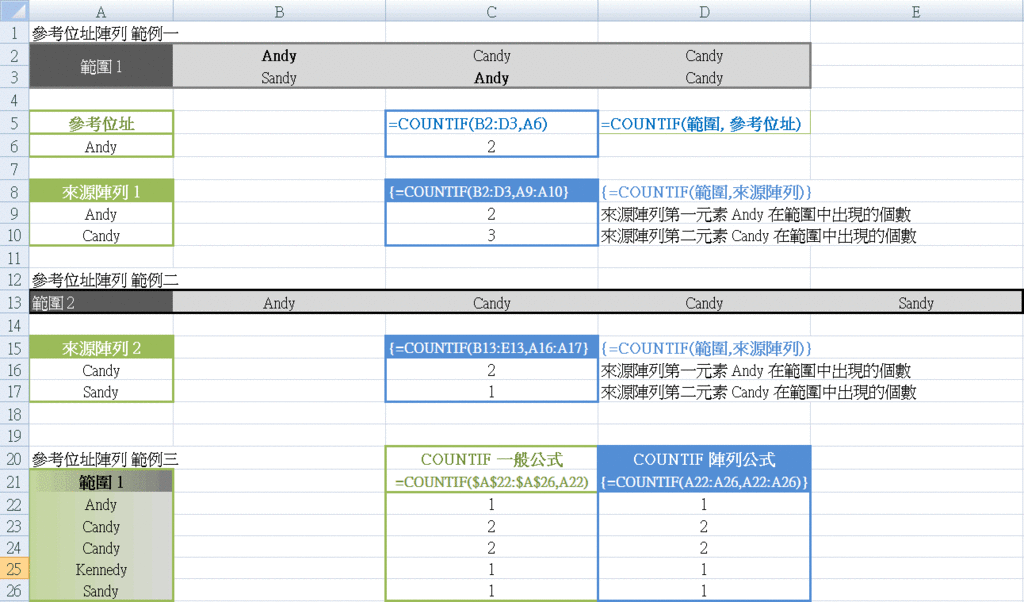
Task: Click the 來源陣列 2 green header cell
Action: pyautogui.click(x=100, y=347)
